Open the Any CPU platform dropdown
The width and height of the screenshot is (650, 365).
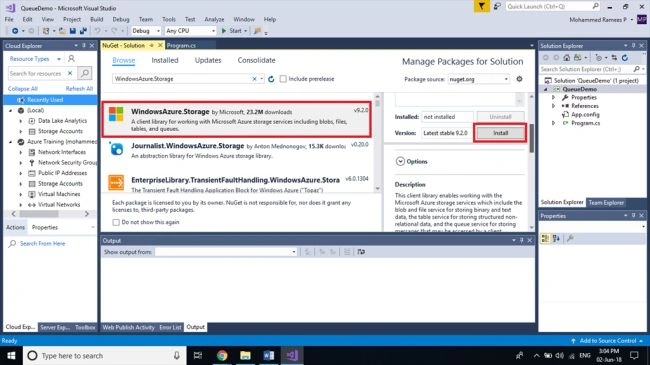[x=190, y=31]
